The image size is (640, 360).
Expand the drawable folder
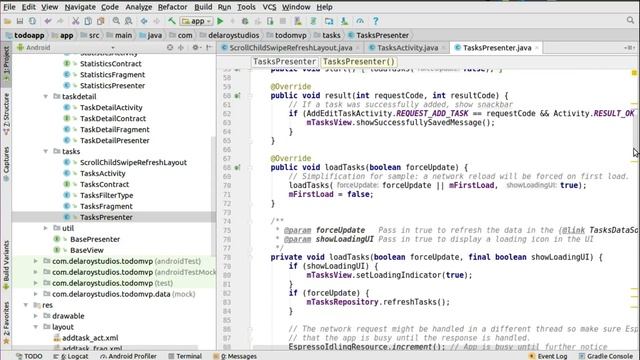tap(36, 316)
